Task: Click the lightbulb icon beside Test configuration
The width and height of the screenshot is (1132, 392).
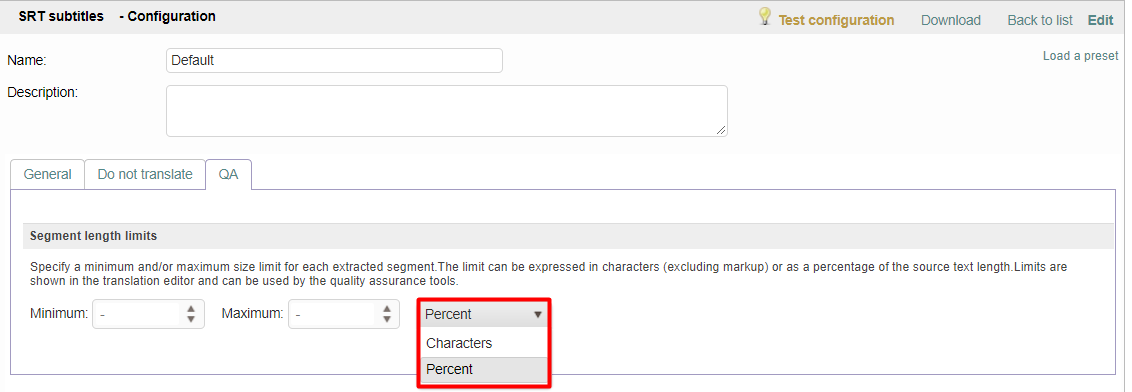Action: 765,17
